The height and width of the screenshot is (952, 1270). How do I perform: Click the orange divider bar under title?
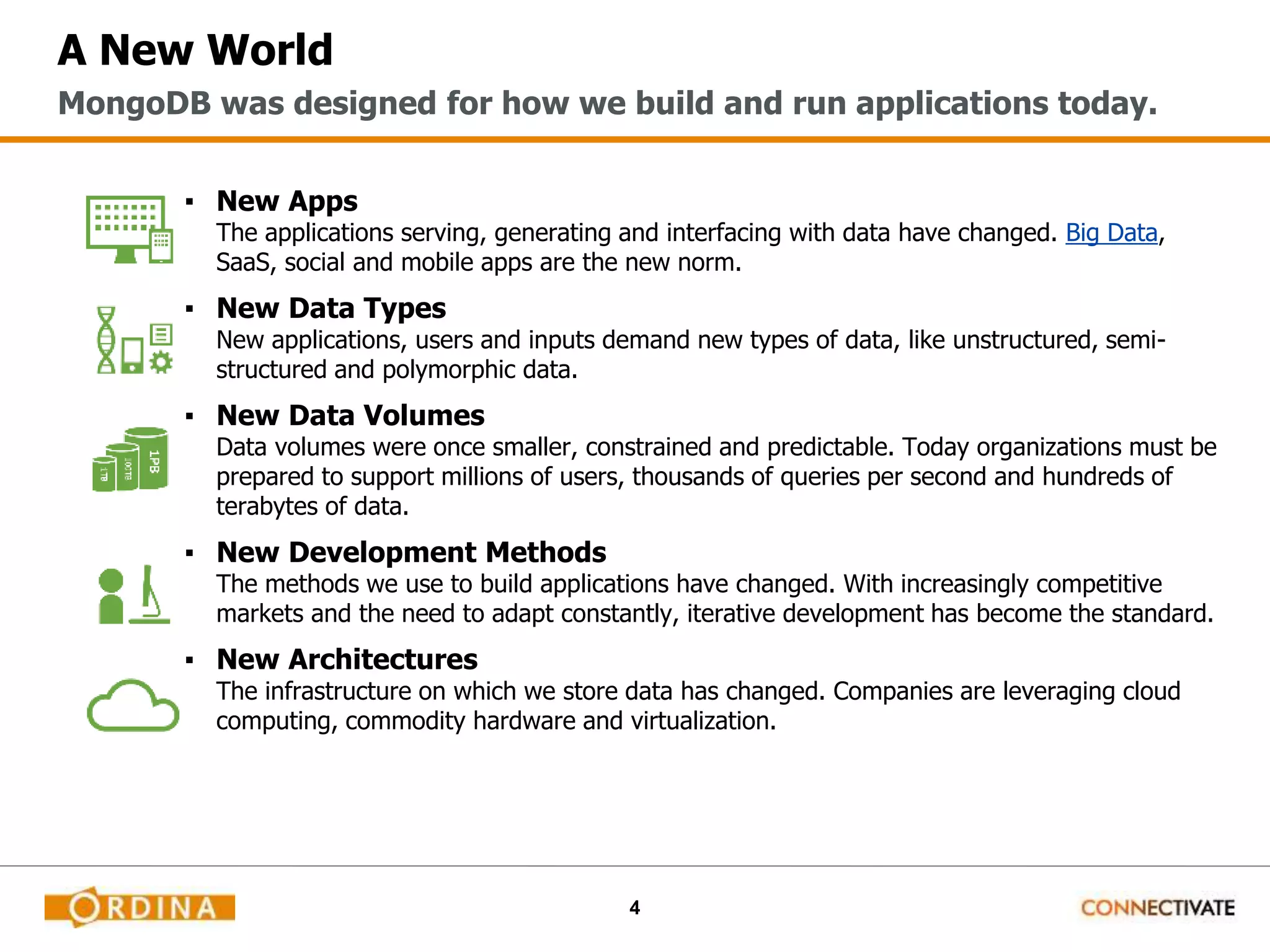635,139
